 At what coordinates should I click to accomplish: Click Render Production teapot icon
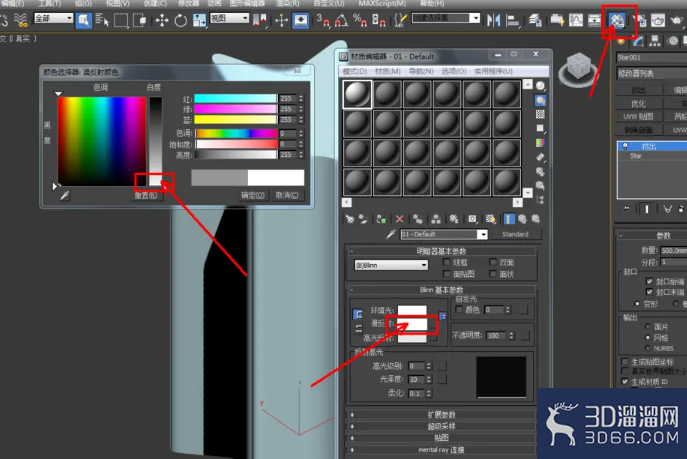click(677, 20)
